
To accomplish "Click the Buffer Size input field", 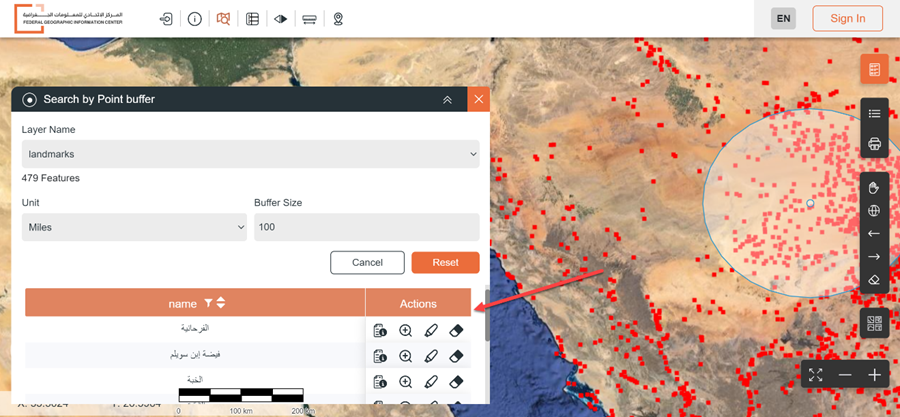I will (367, 227).
